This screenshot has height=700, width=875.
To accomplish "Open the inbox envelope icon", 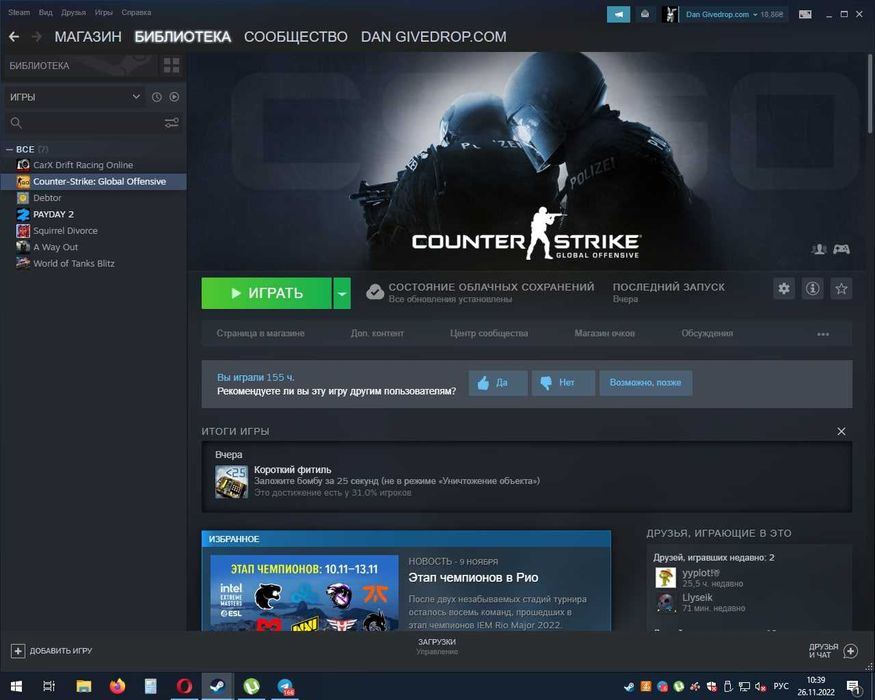I will click(x=645, y=14).
